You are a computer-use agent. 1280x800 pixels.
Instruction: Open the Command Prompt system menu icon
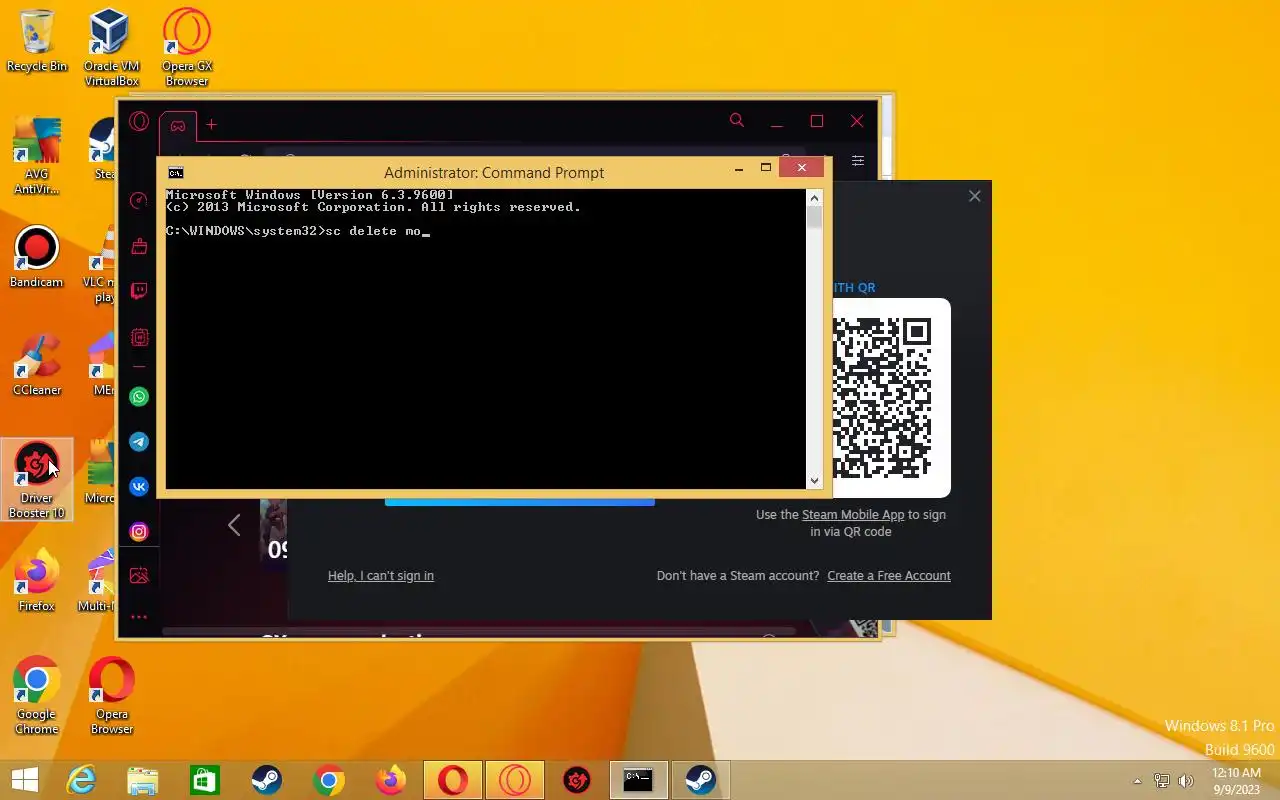click(x=176, y=173)
